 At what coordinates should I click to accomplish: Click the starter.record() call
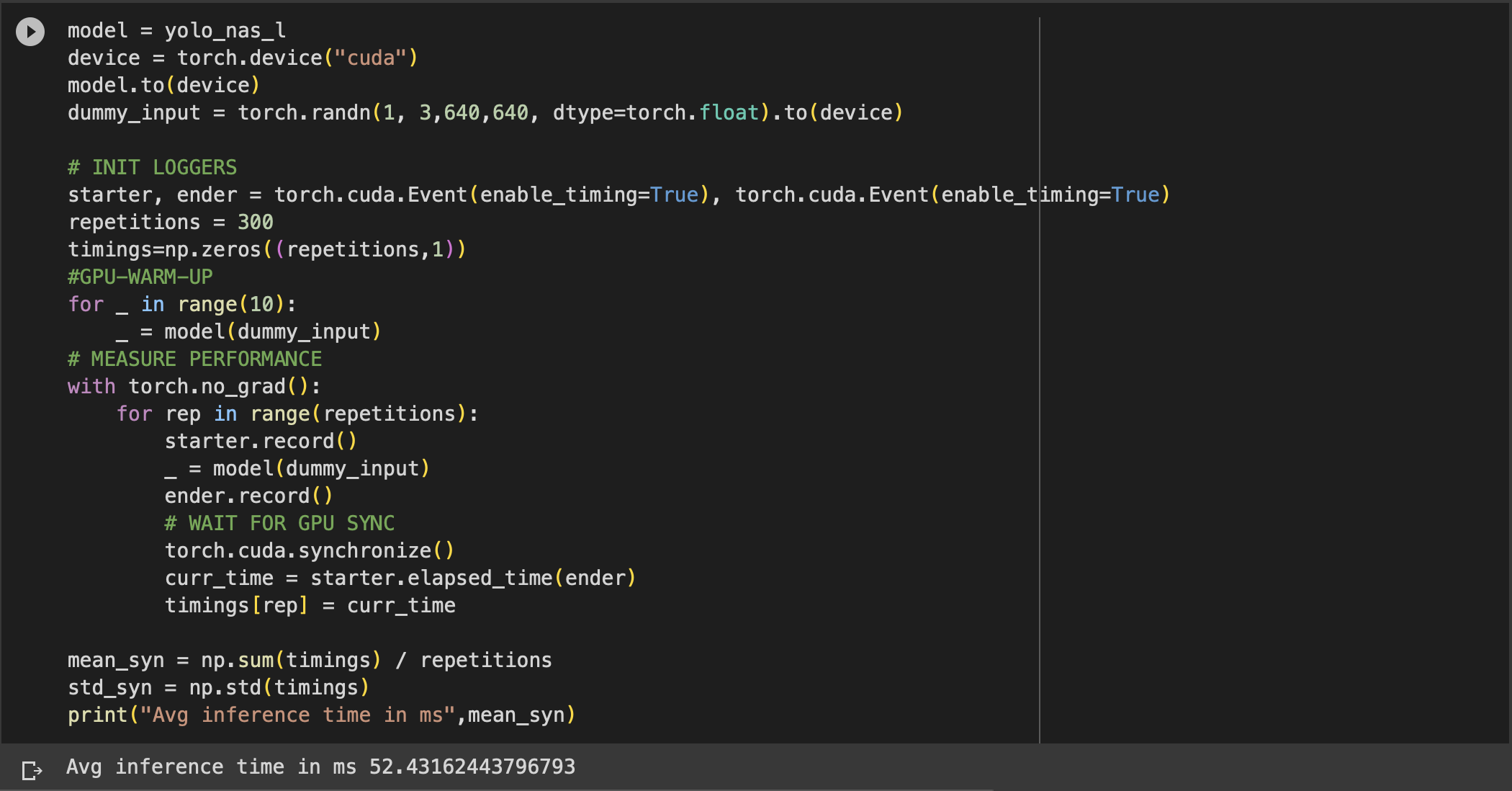pos(260,441)
